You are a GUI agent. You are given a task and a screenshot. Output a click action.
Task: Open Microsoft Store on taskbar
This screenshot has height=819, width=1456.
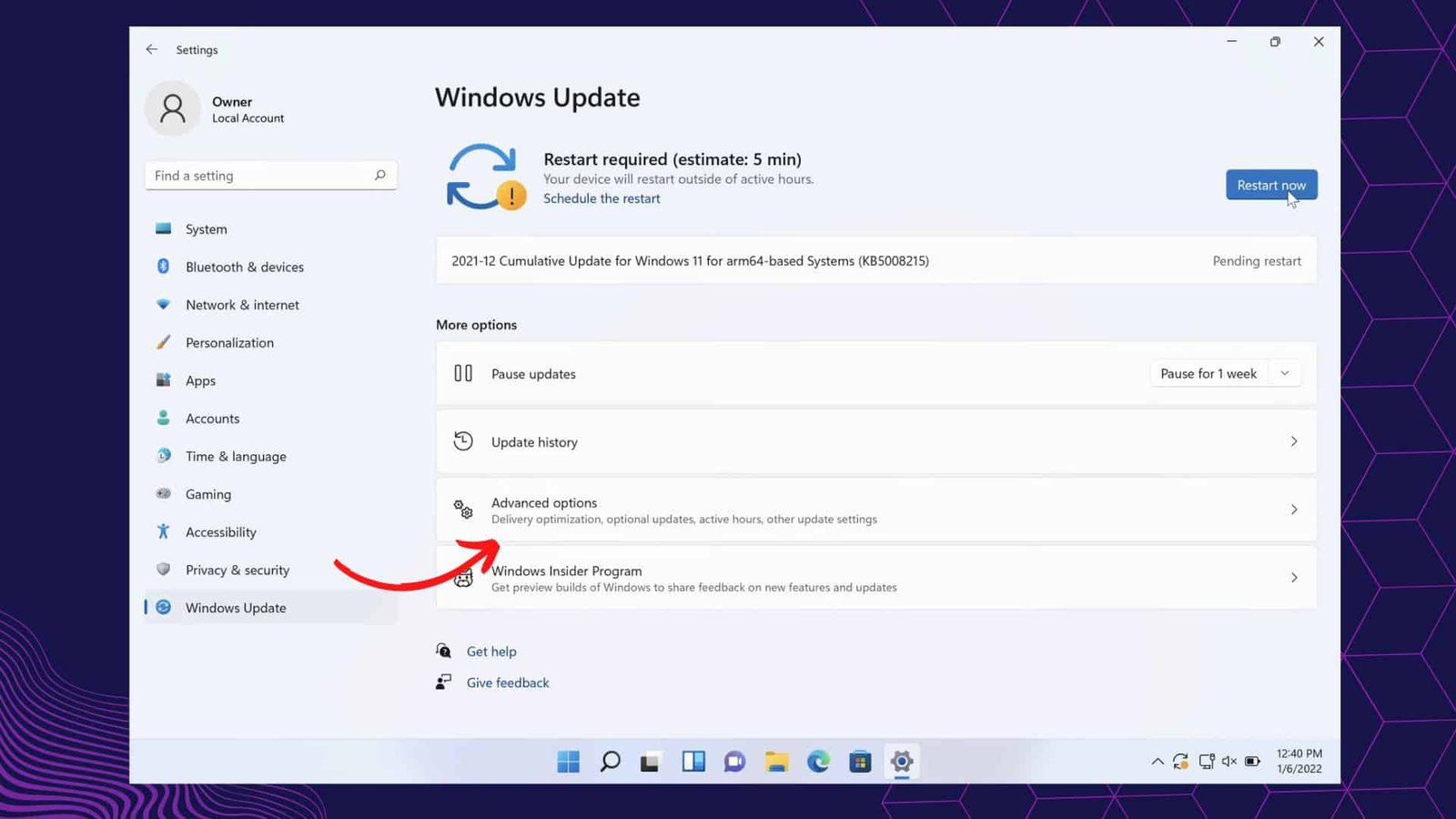coord(860,762)
